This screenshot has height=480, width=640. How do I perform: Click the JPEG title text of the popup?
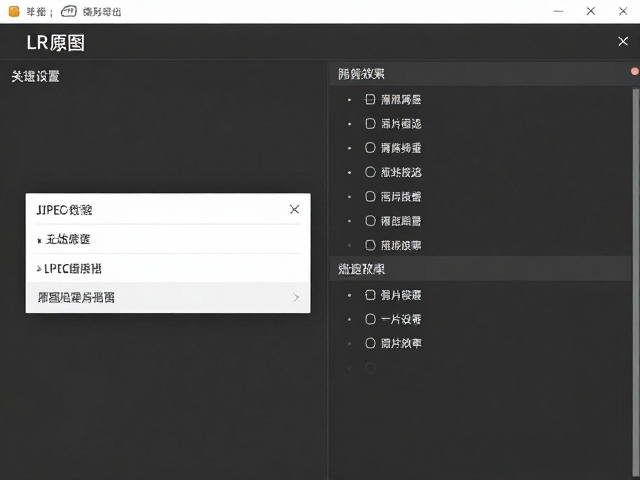tap(64, 210)
